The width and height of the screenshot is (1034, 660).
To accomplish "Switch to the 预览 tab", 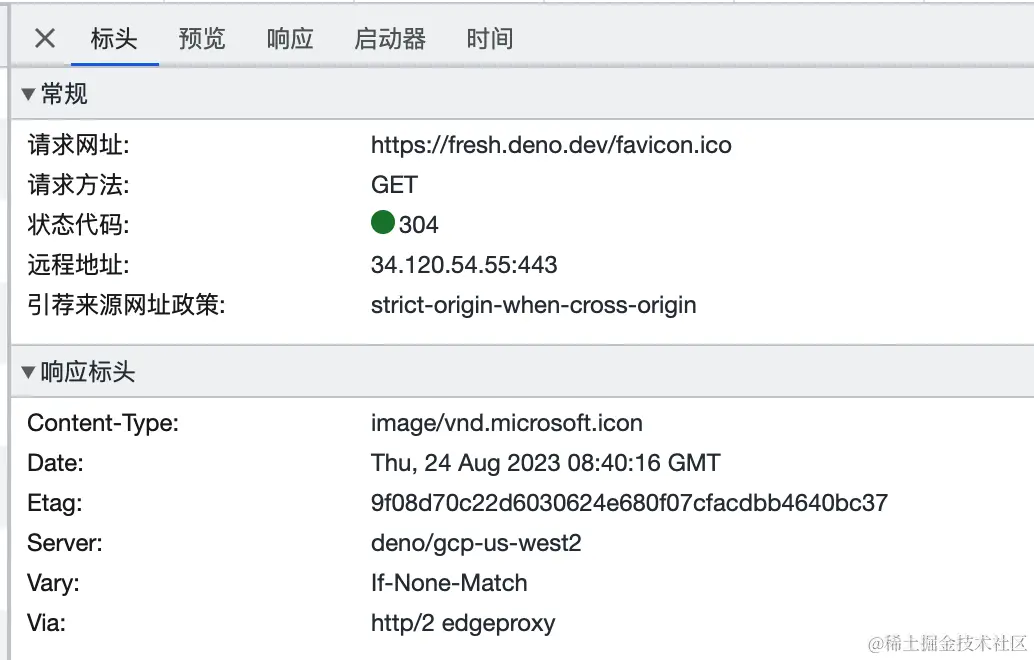I will coord(202,38).
